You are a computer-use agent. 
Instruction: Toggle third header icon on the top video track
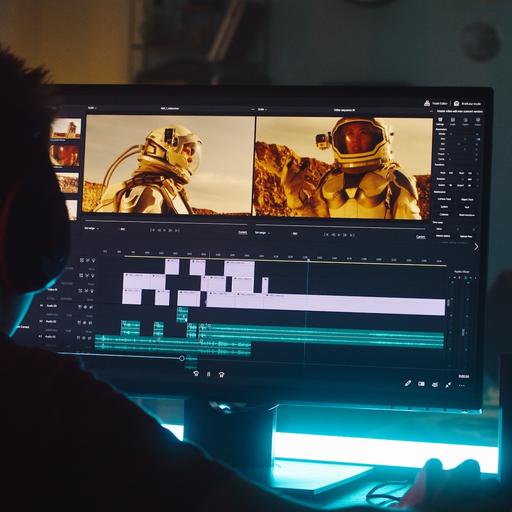(93, 260)
